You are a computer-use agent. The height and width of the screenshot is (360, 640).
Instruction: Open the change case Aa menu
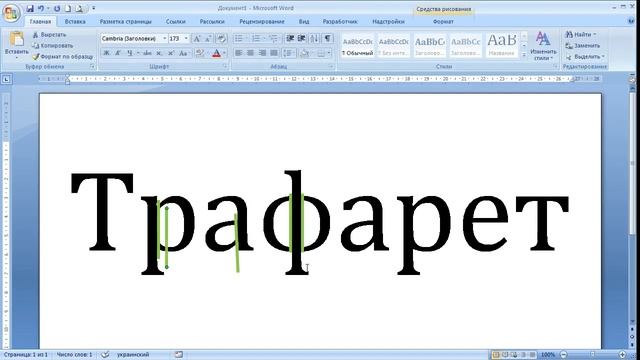[x=183, y=53]
